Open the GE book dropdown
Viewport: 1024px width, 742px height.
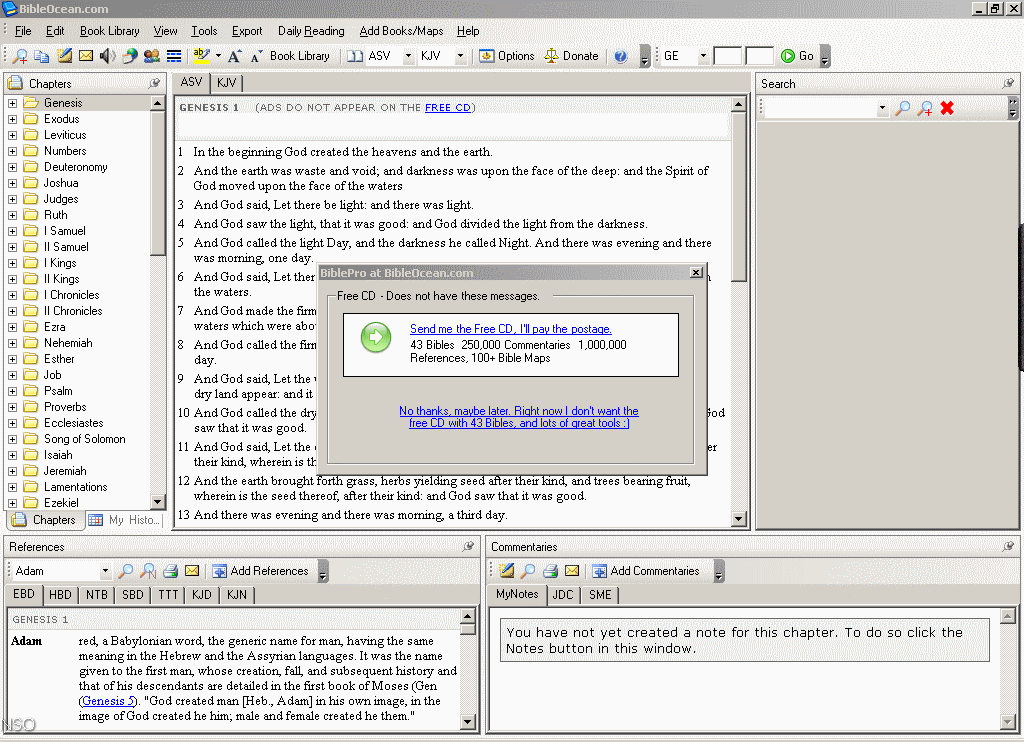pyautogui.click(x=703, y=56)
